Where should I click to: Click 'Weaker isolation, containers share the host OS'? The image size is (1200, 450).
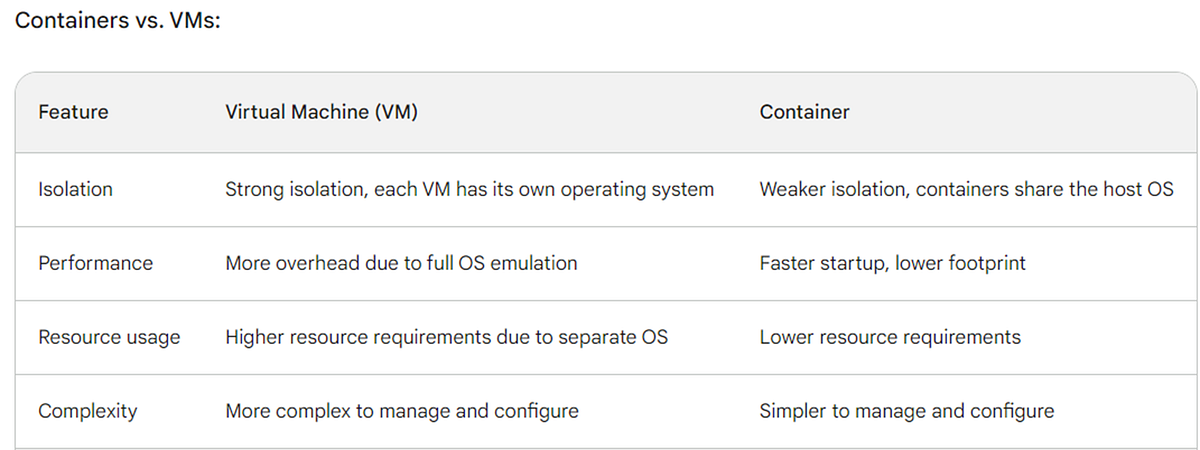(966, 189)
